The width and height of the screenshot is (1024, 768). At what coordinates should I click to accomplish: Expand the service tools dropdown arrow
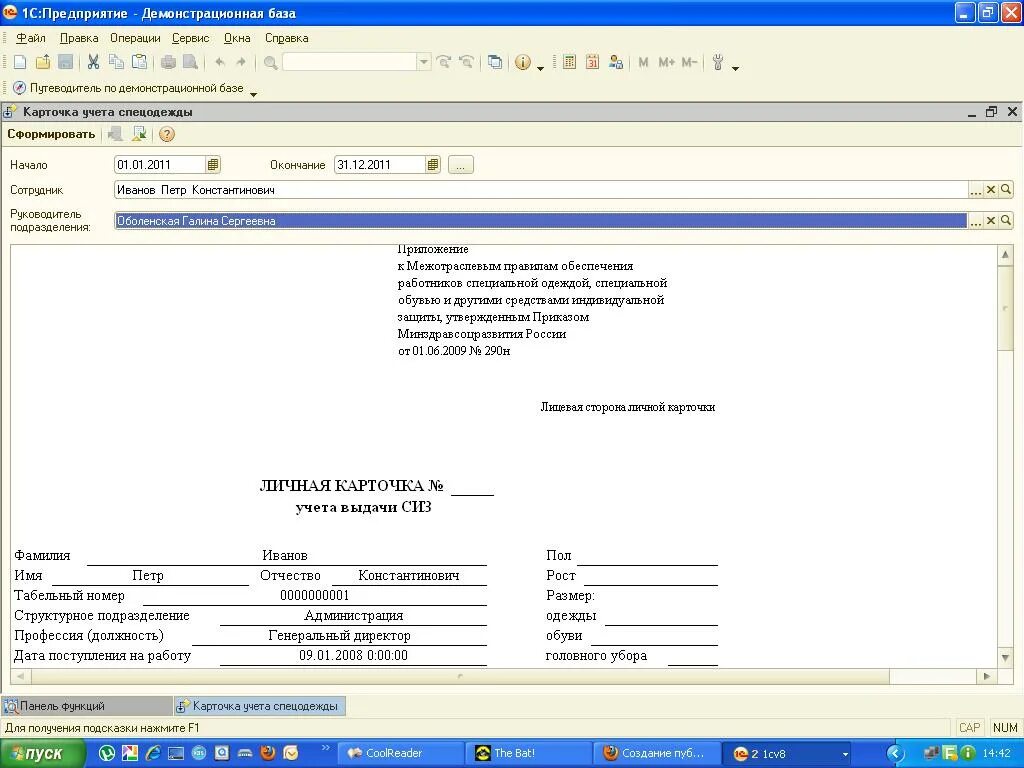click(735, 68)
